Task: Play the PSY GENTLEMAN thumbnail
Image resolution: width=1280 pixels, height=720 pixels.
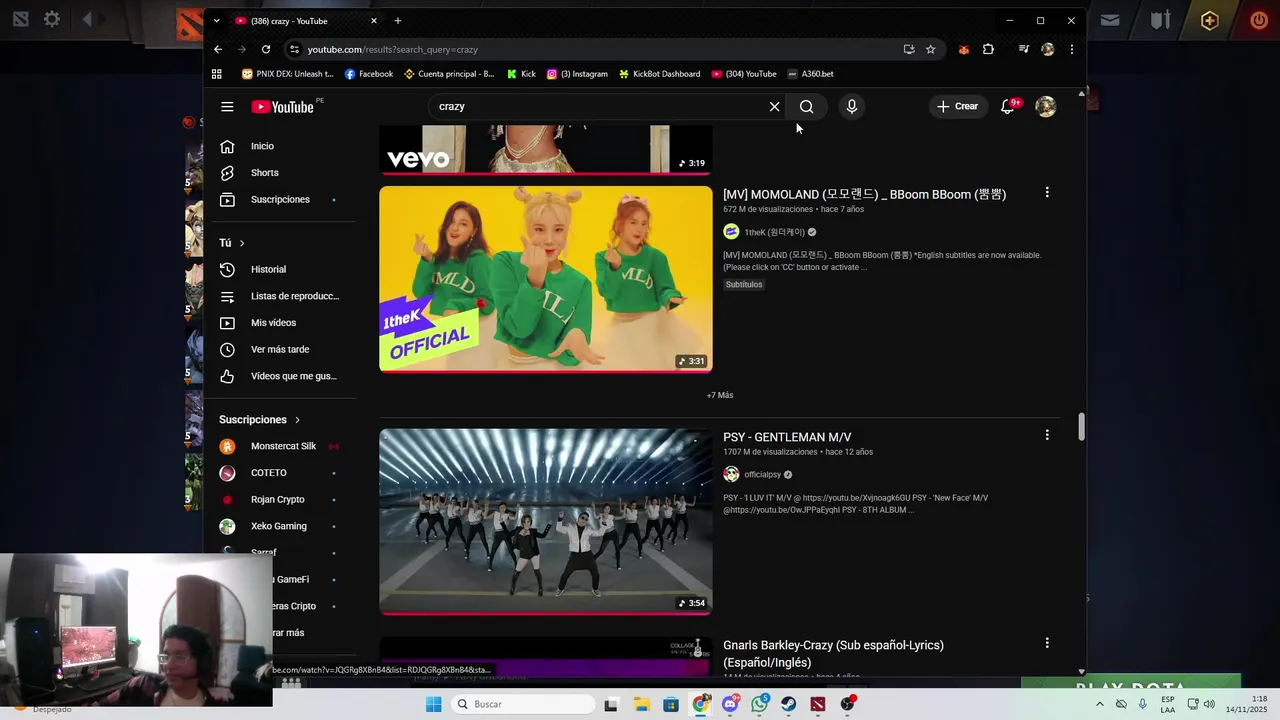Action: pos(546,522)
